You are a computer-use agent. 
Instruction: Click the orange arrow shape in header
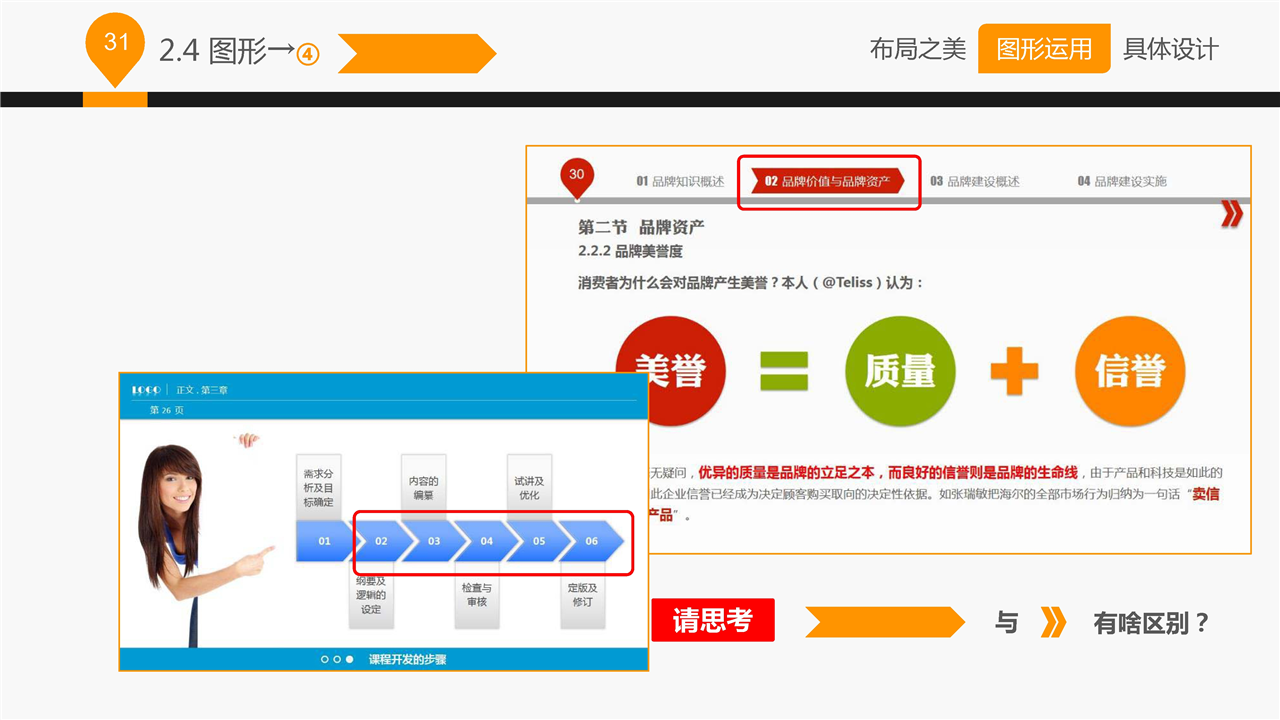pos(416,53)
